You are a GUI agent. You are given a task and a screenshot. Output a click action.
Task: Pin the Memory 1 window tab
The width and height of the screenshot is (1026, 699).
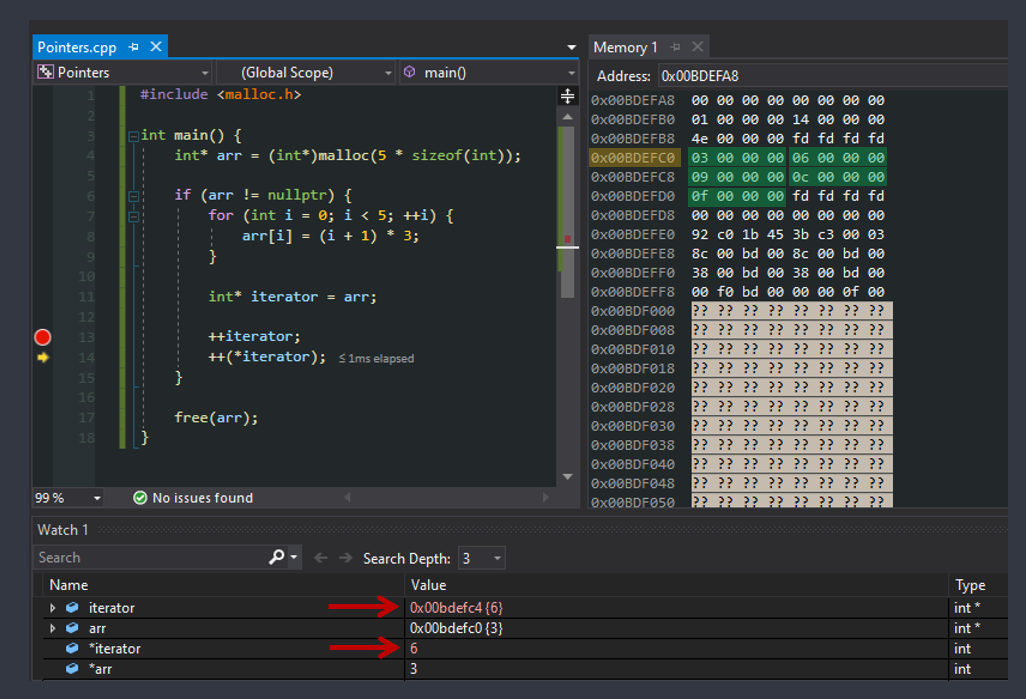[676, 47]
